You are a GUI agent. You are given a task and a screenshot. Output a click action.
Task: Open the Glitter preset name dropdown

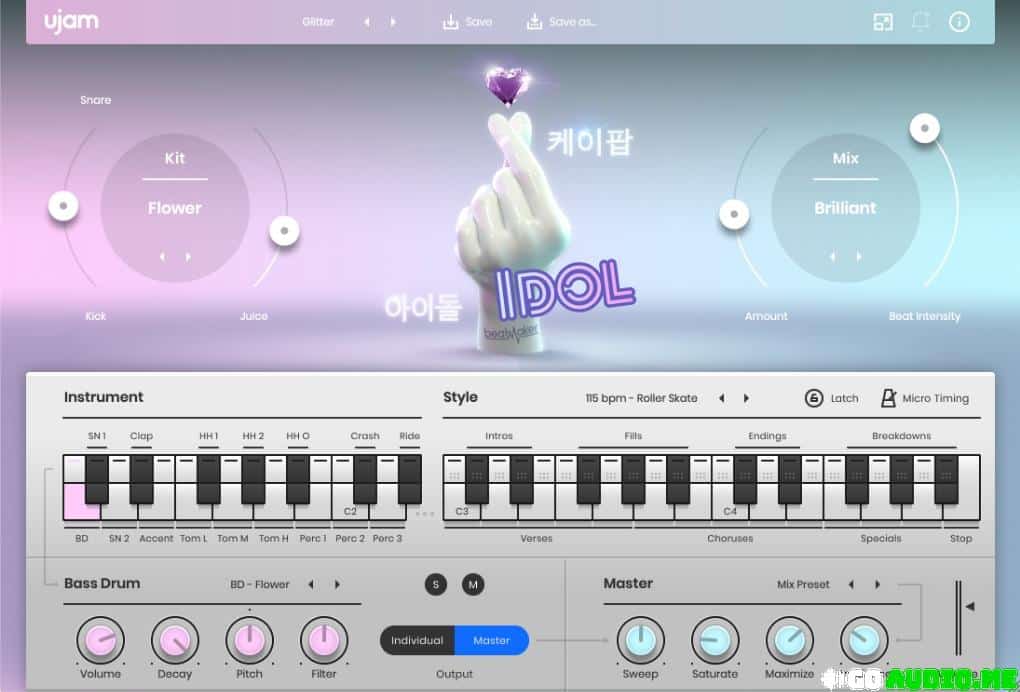[x=318, y=22]
